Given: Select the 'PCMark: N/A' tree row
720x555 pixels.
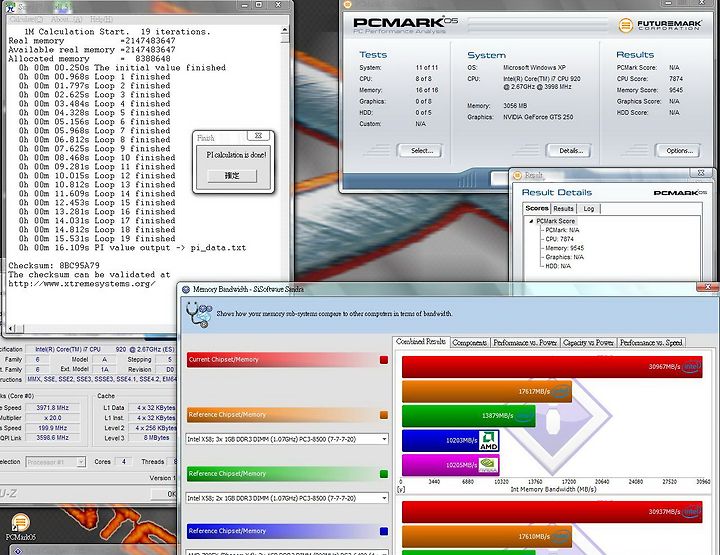Looking at the screenshot, I should tap(562, 230).
